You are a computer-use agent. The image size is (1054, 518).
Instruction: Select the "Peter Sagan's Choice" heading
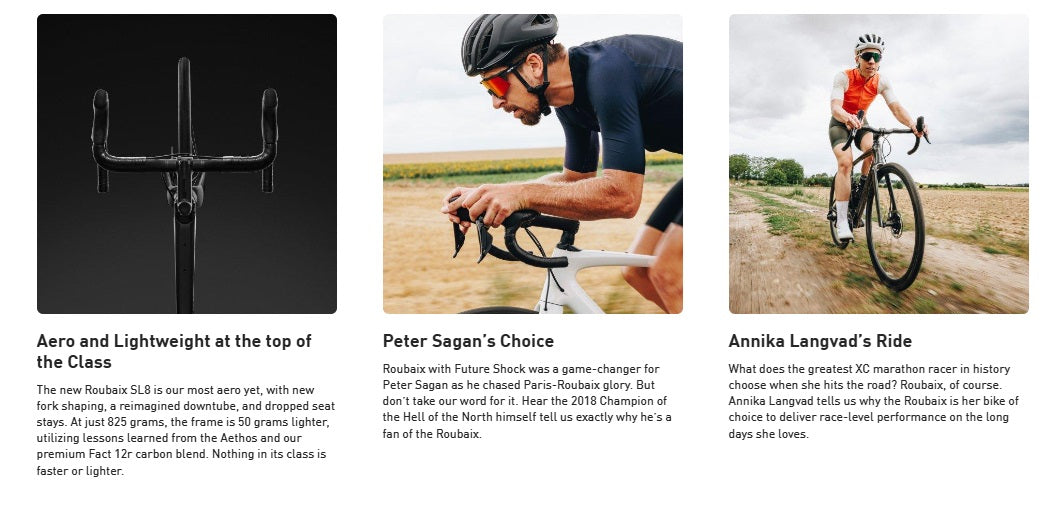coord(468,341)
